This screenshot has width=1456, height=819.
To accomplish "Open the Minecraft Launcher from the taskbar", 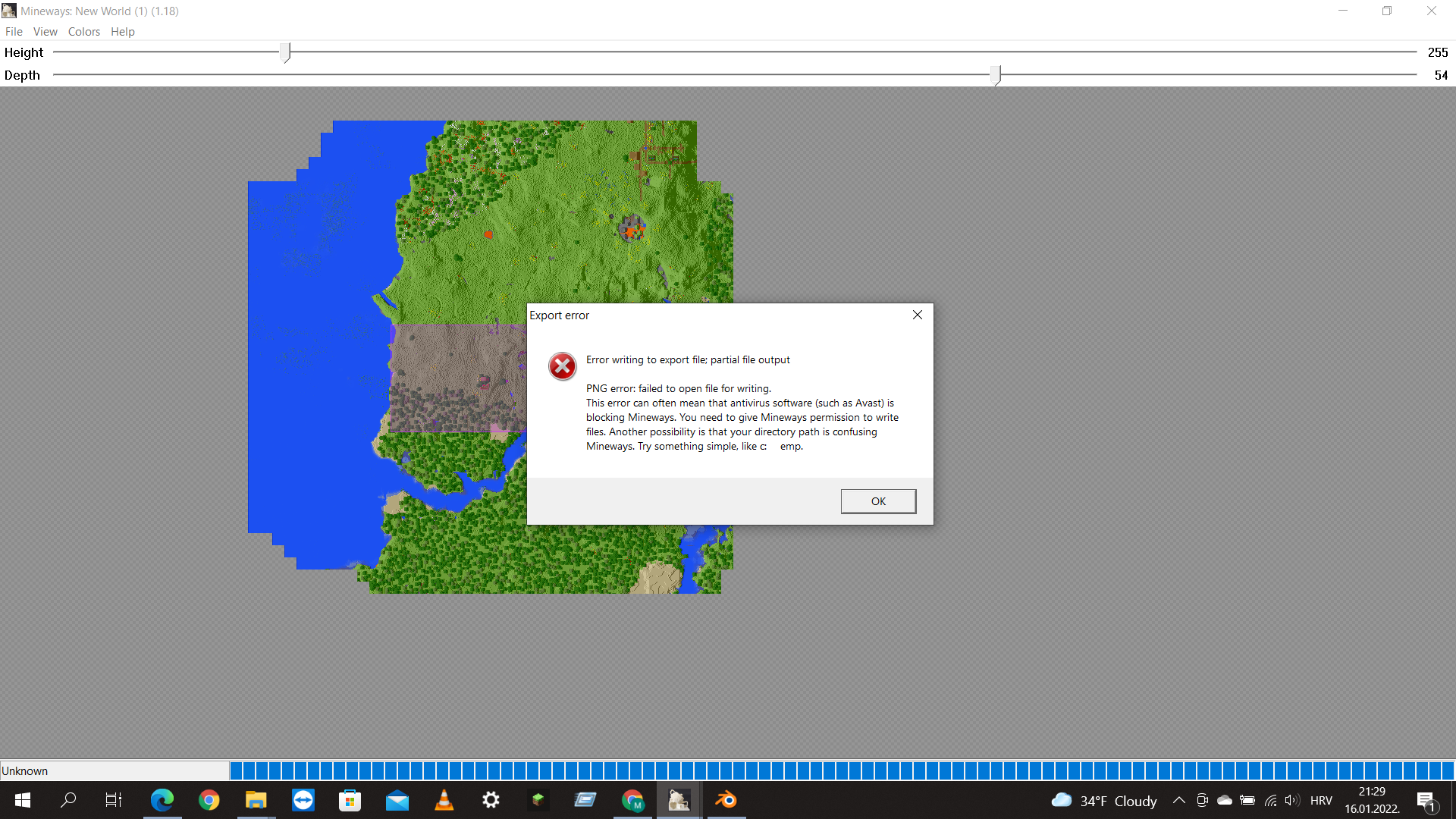I will coord(538,800).
